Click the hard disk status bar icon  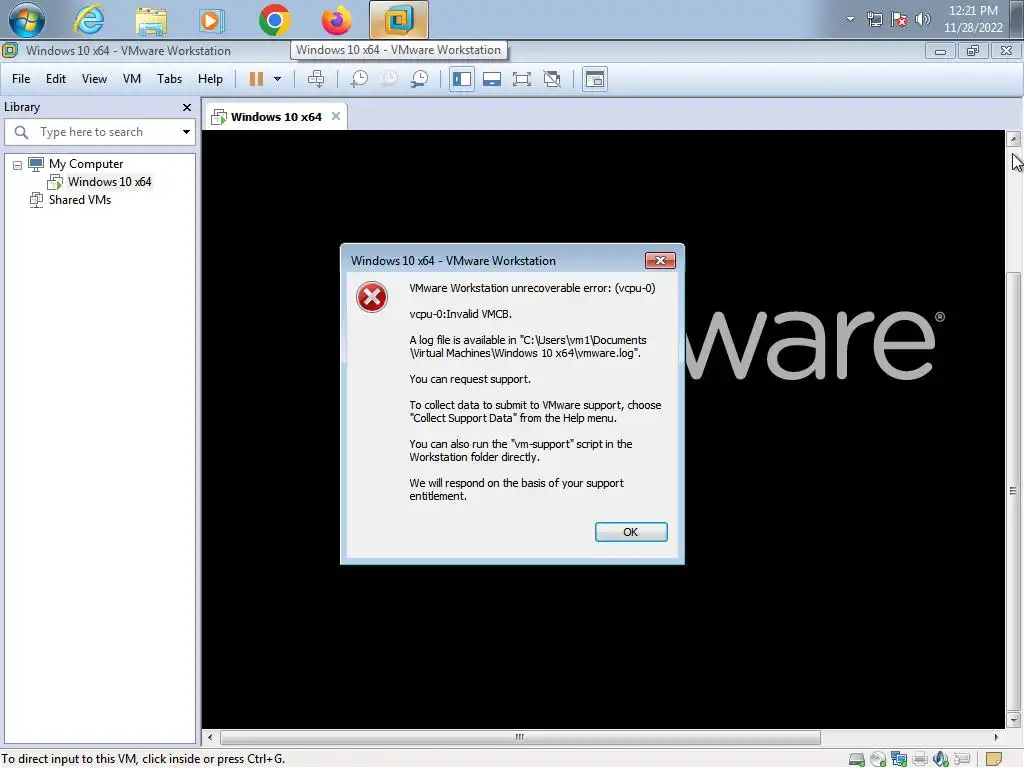857,759
